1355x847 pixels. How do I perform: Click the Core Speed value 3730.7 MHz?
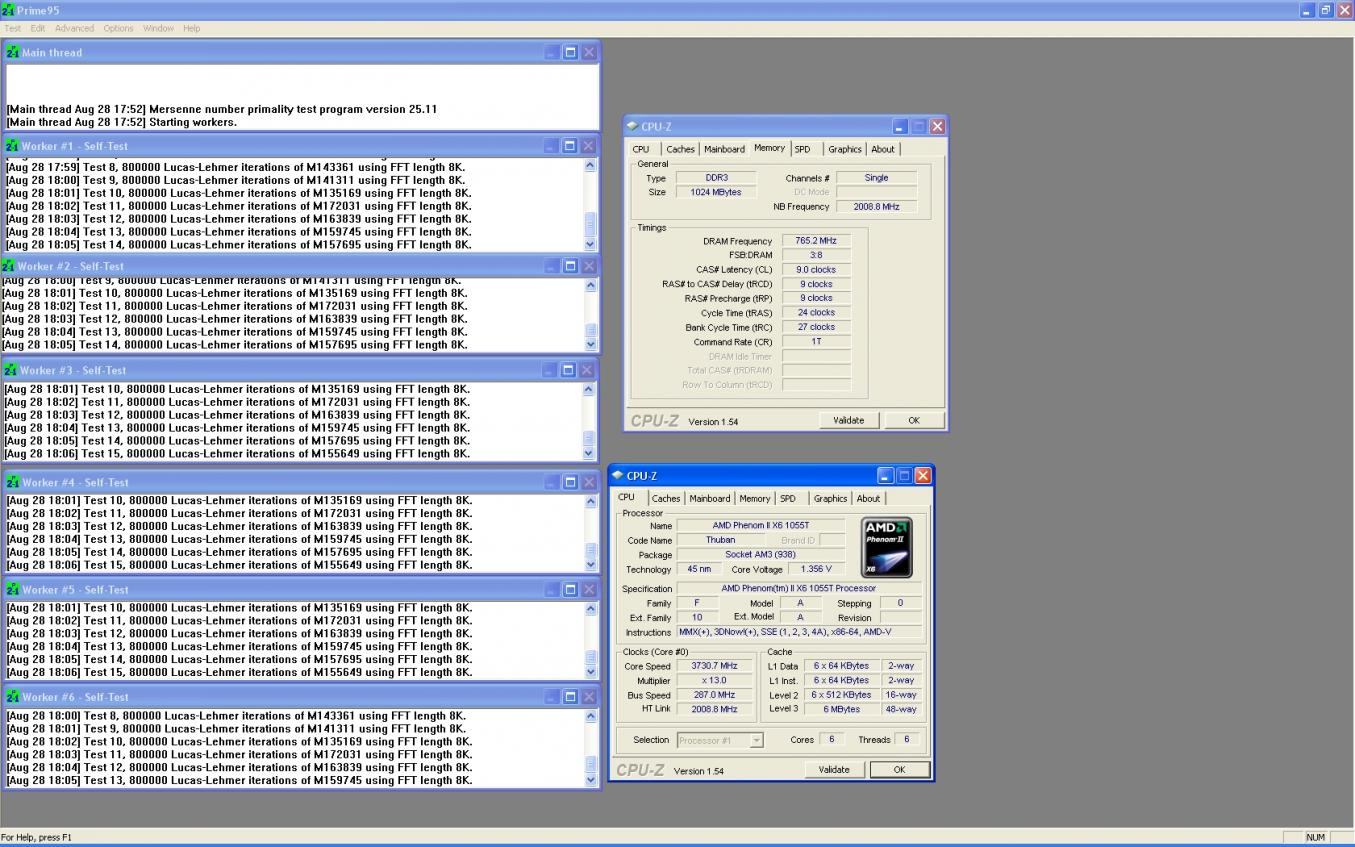(x=714, y=666)
